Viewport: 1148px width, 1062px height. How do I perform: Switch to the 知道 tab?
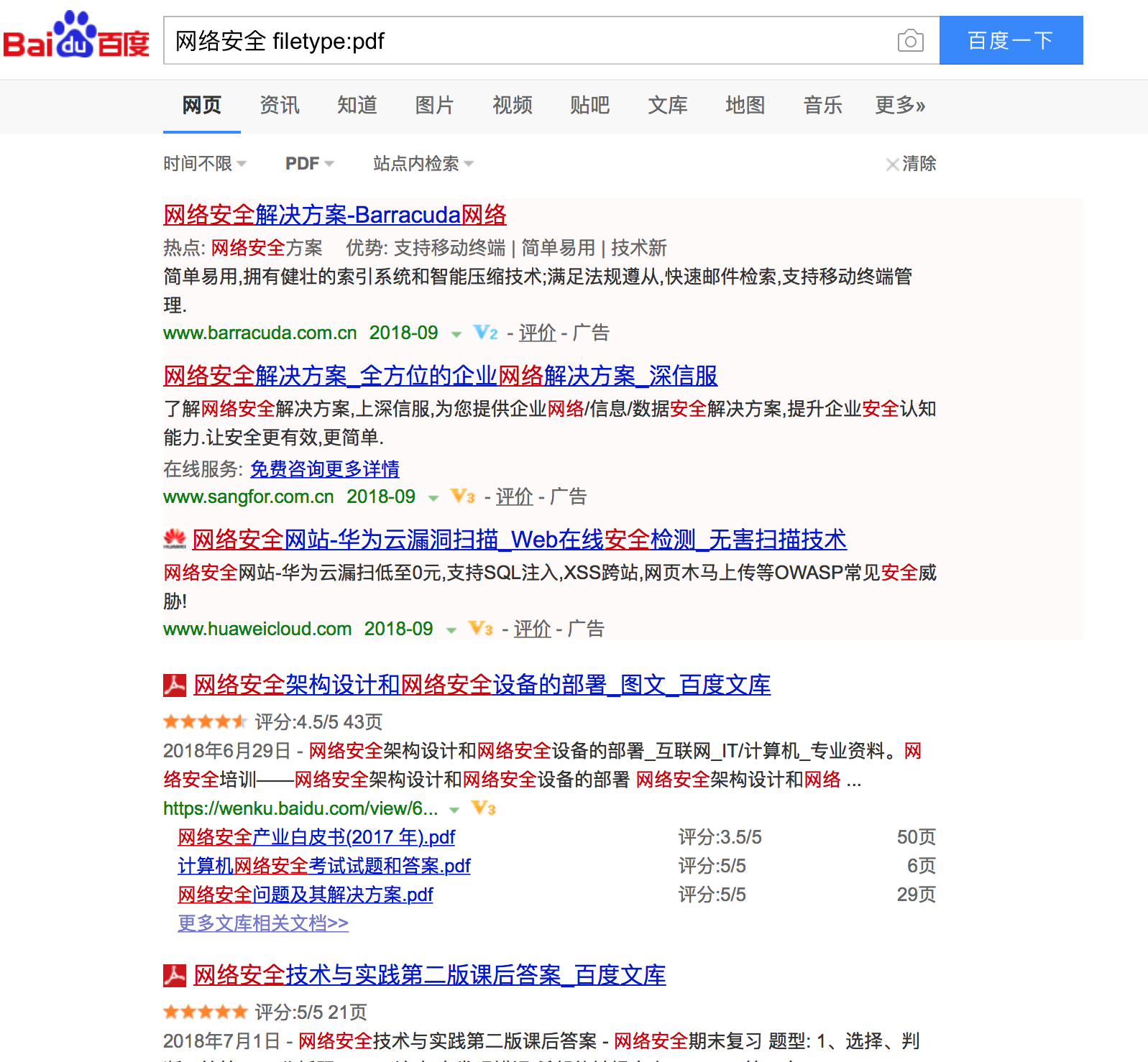click(357, 106)
